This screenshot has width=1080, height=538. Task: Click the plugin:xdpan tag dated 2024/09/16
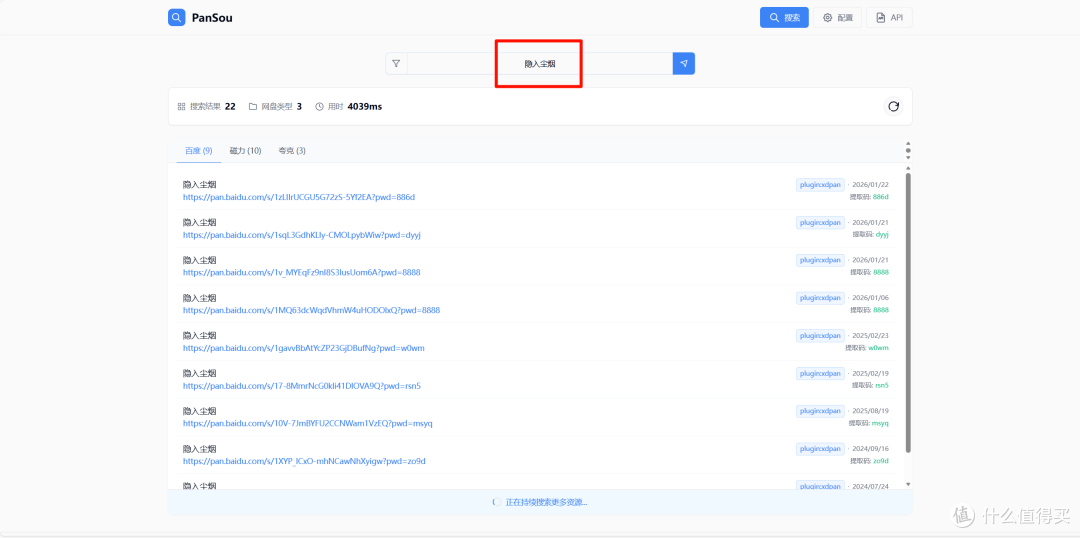click(820, 448)
